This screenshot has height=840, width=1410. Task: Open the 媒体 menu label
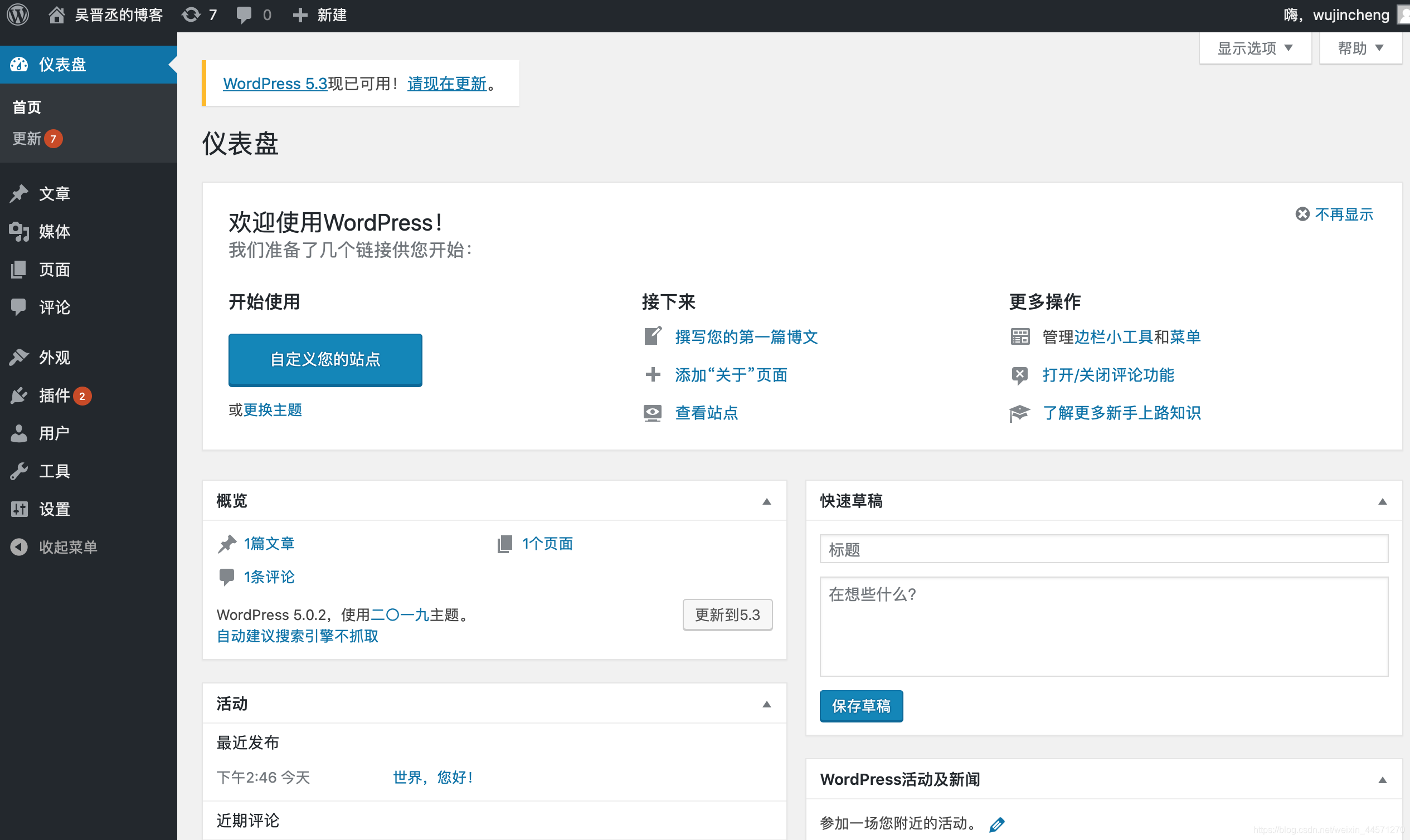point(55,232)
